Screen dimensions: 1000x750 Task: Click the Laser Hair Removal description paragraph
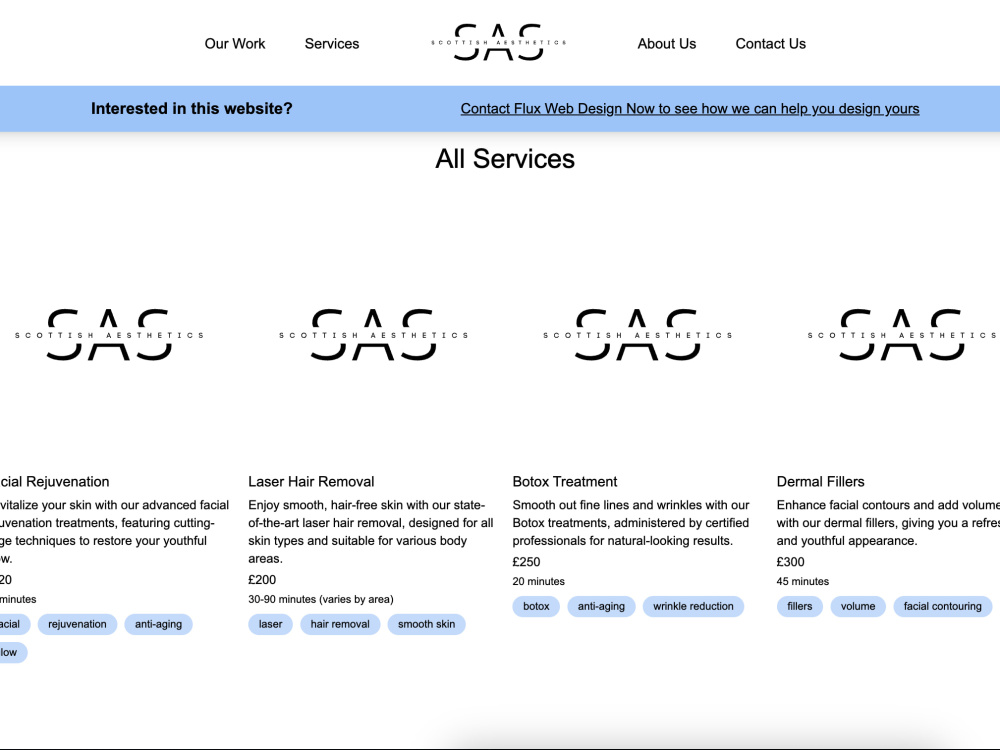pyautogui.click(x=371, y=532)
